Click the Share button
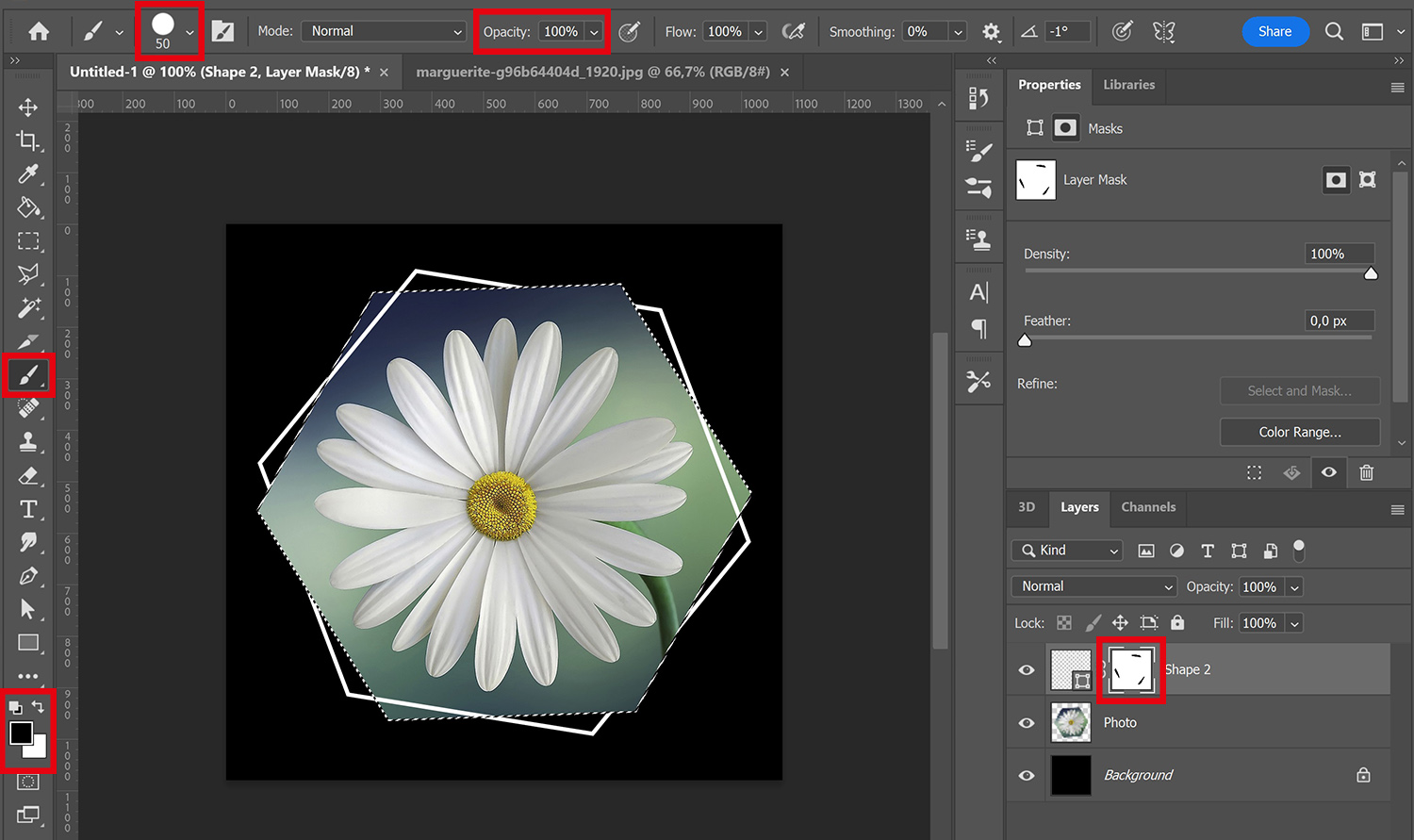The width and height of the screenshot is (1414, 840). pyautogui.click(x=1275, y=31)
